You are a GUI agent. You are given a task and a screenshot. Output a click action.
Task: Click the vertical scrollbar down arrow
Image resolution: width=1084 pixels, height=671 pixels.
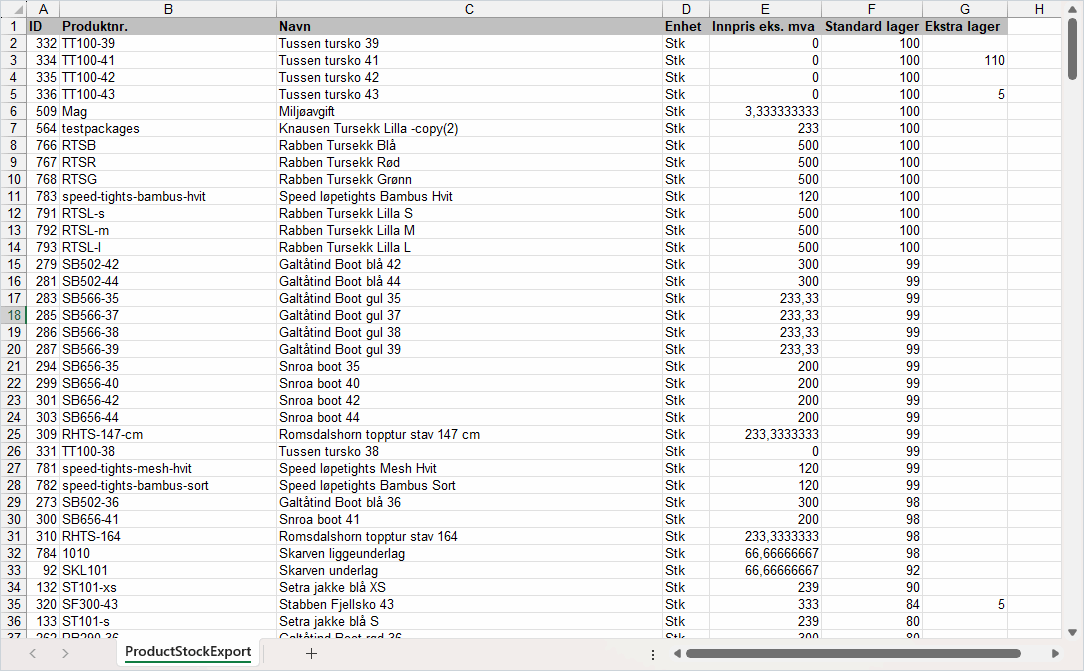1072,632
